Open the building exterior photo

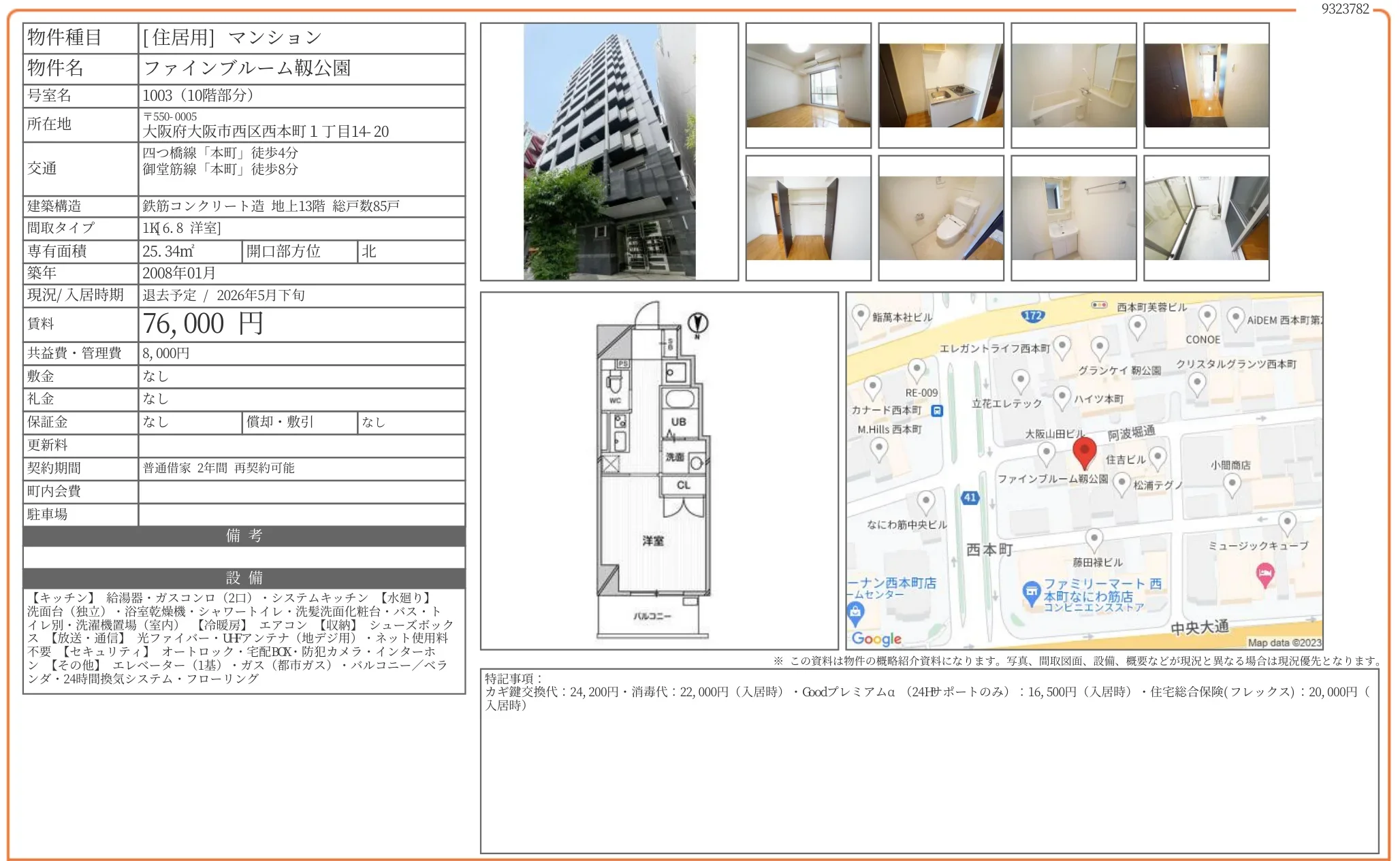coord(609,152)
